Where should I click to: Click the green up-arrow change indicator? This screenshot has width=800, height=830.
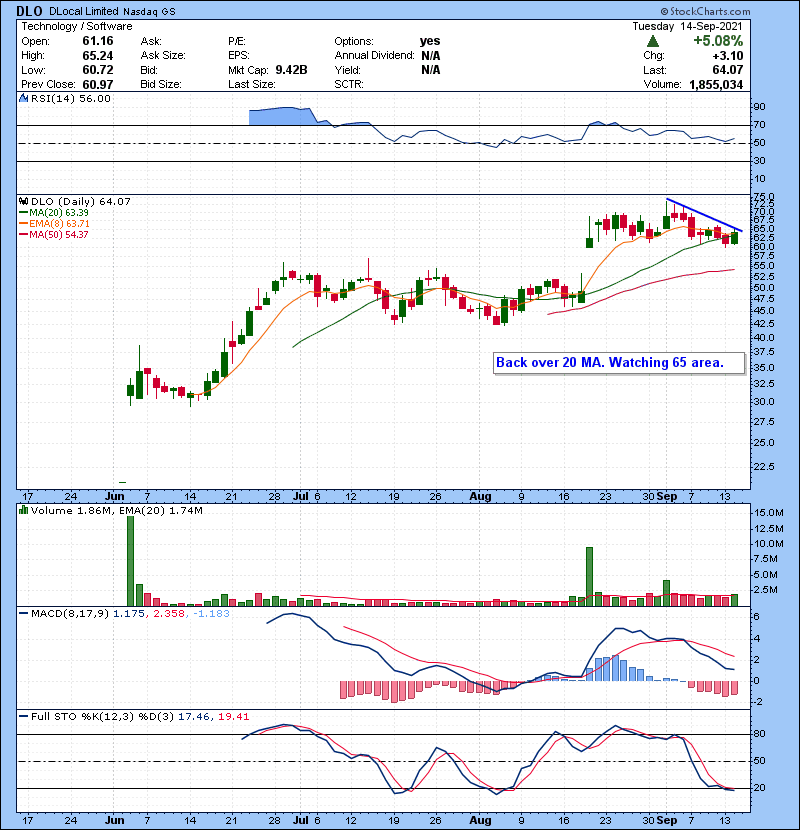[653, 41]
